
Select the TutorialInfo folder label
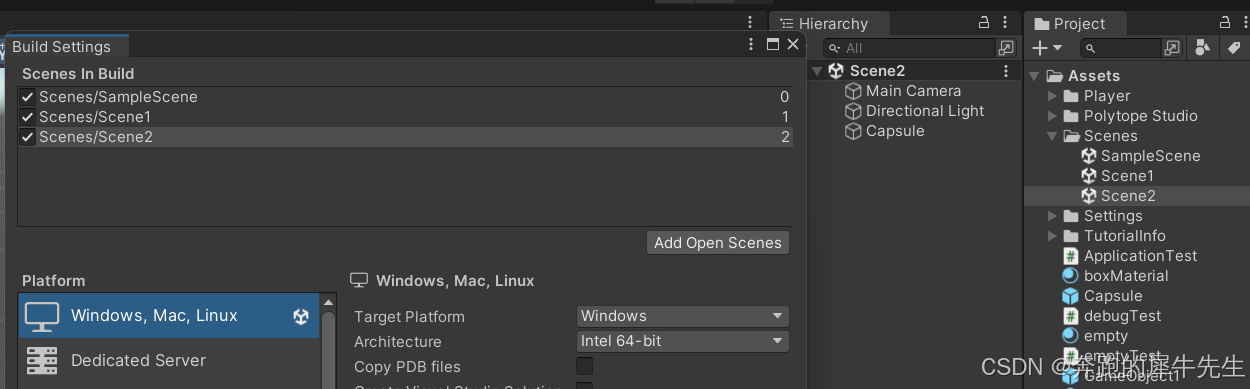coord(1125,236)
